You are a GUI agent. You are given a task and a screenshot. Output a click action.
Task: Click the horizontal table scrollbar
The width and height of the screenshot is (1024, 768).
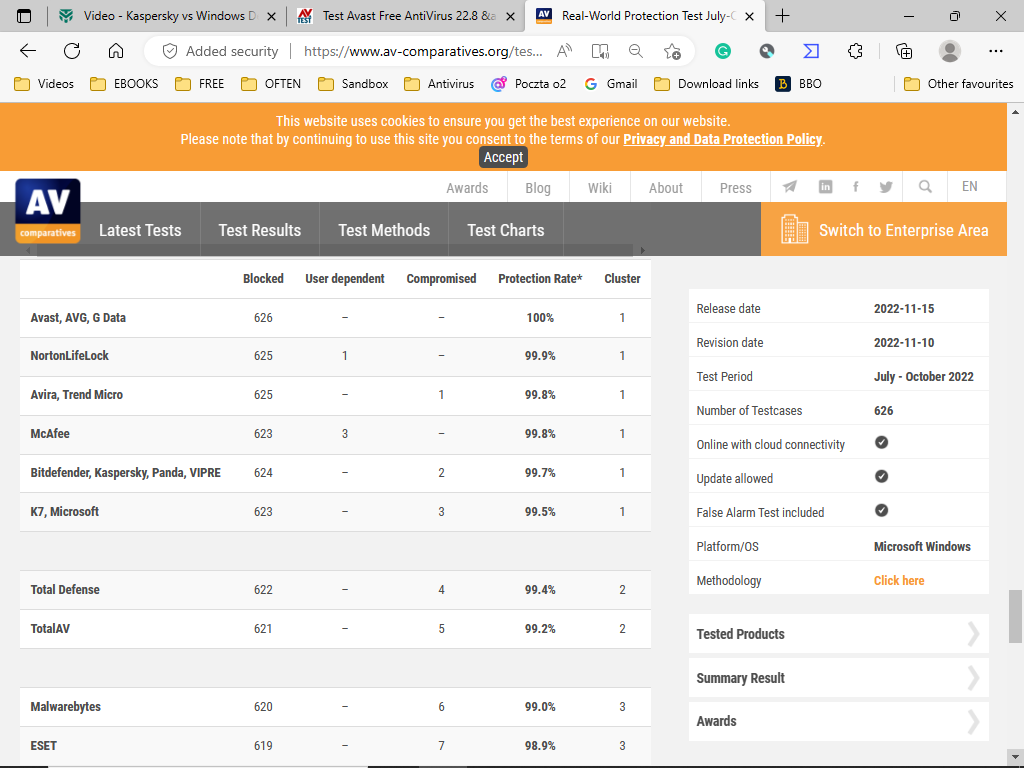click(x=330, y=251)
